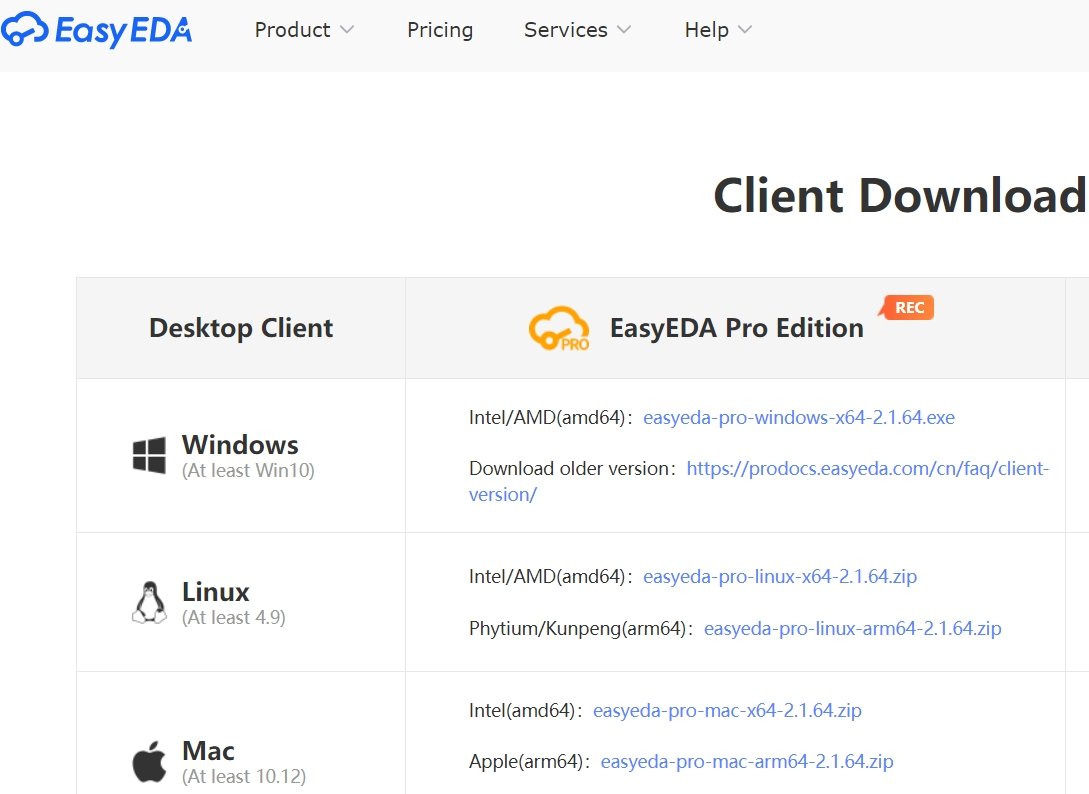Download easyeda-pro-mac-x64-2.1.64.zip

[x=727, y=711]
